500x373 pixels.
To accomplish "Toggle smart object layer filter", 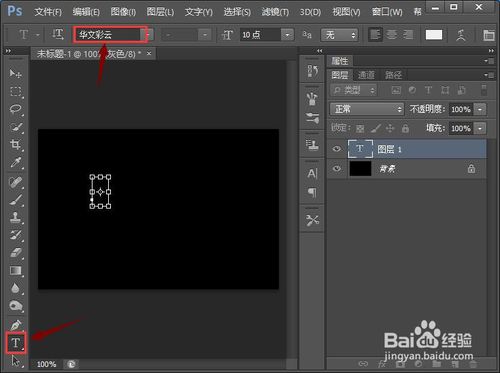I will click(462, 90).
